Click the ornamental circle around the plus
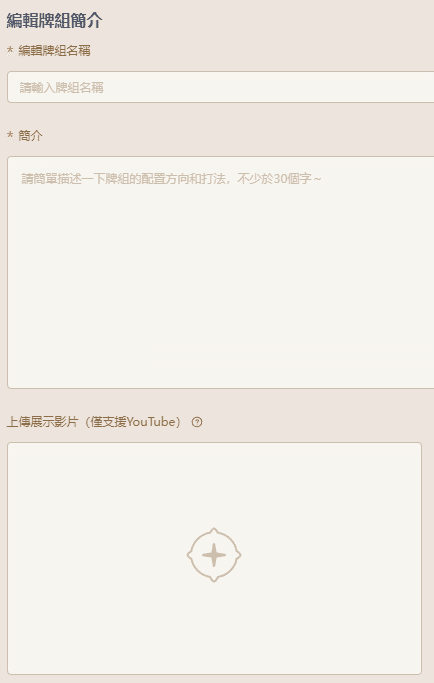 click(x=214, y=555)
